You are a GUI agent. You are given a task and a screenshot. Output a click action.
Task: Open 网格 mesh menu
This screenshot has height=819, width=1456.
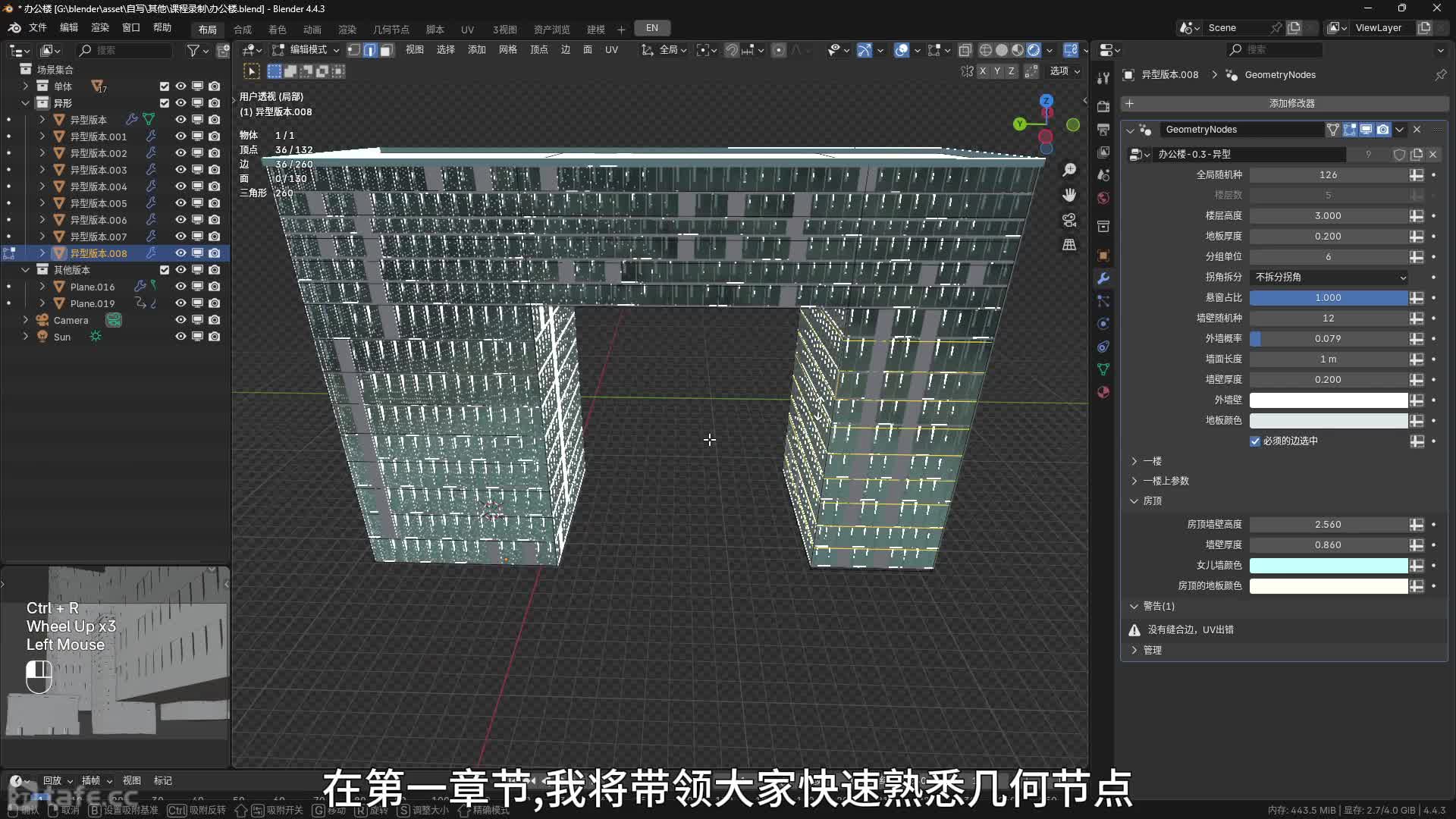tap(507, 50)
